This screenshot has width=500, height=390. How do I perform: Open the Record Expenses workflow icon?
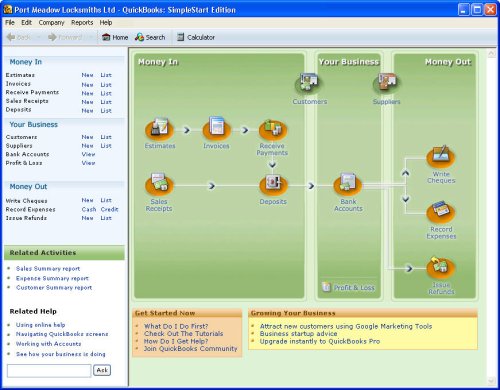point(441,212)
